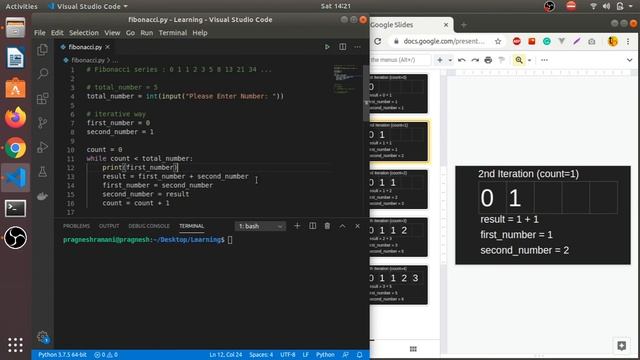The width and height of the screenshot is (640, 360).
Task: Add a new slide with plus button
Action: pos(440,60)
